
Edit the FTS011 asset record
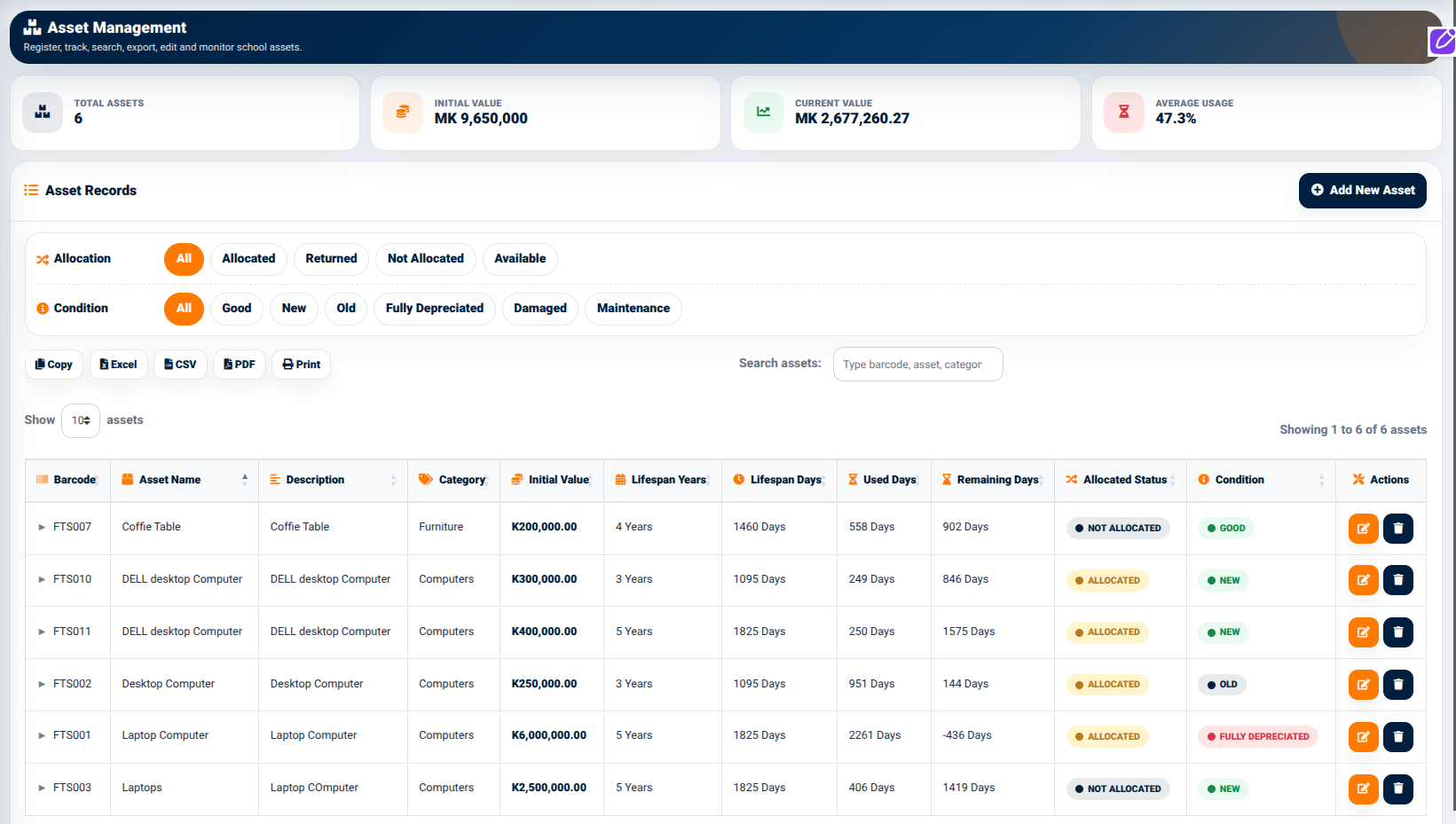point(1363,632)
